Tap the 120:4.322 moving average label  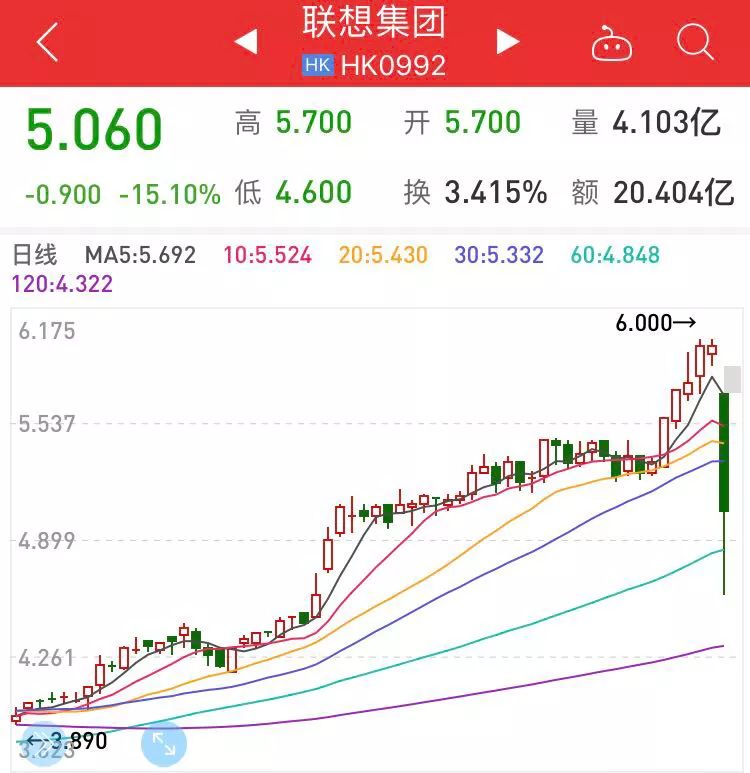62,284
